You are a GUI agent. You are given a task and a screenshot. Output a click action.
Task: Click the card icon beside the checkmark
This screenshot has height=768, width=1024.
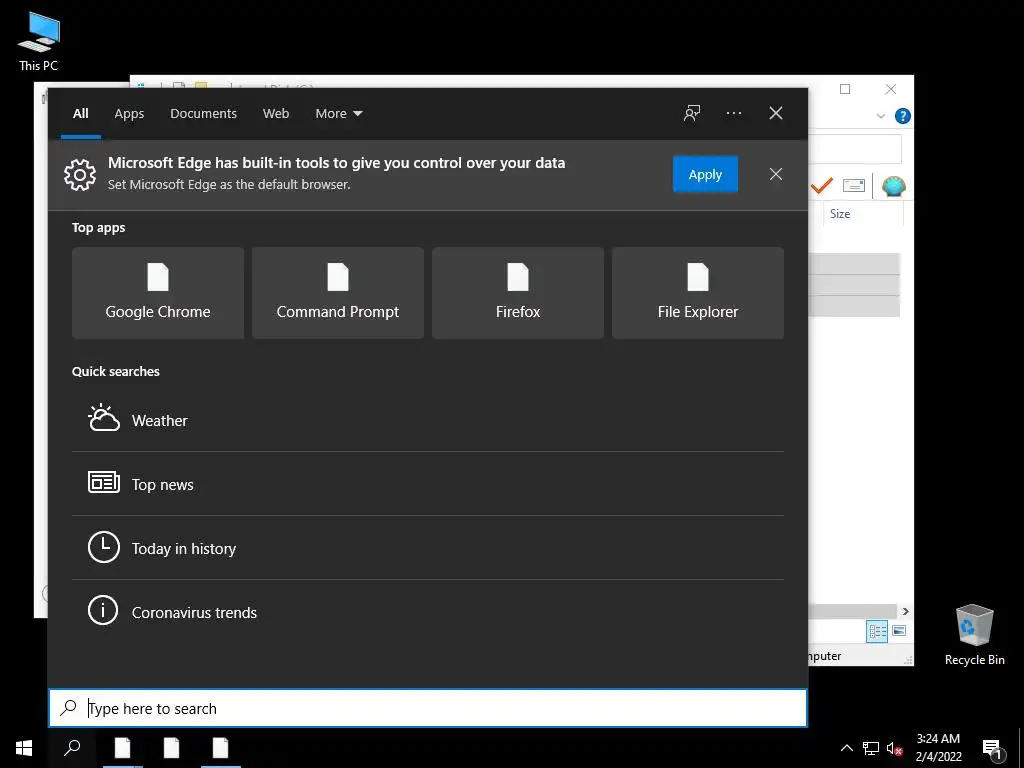[x=854, y=185]
